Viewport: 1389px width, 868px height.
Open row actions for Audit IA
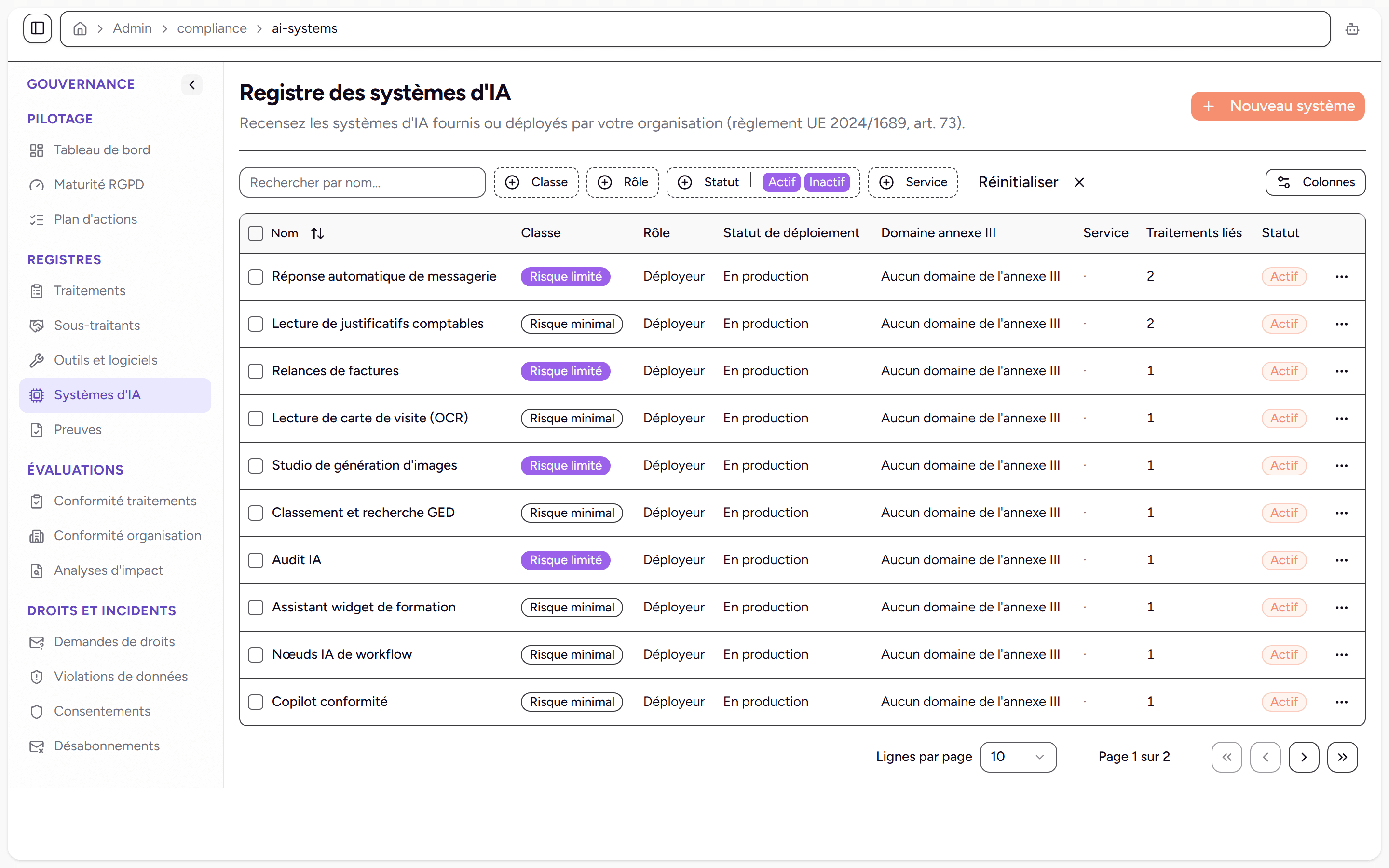[x=1341, y=560]
